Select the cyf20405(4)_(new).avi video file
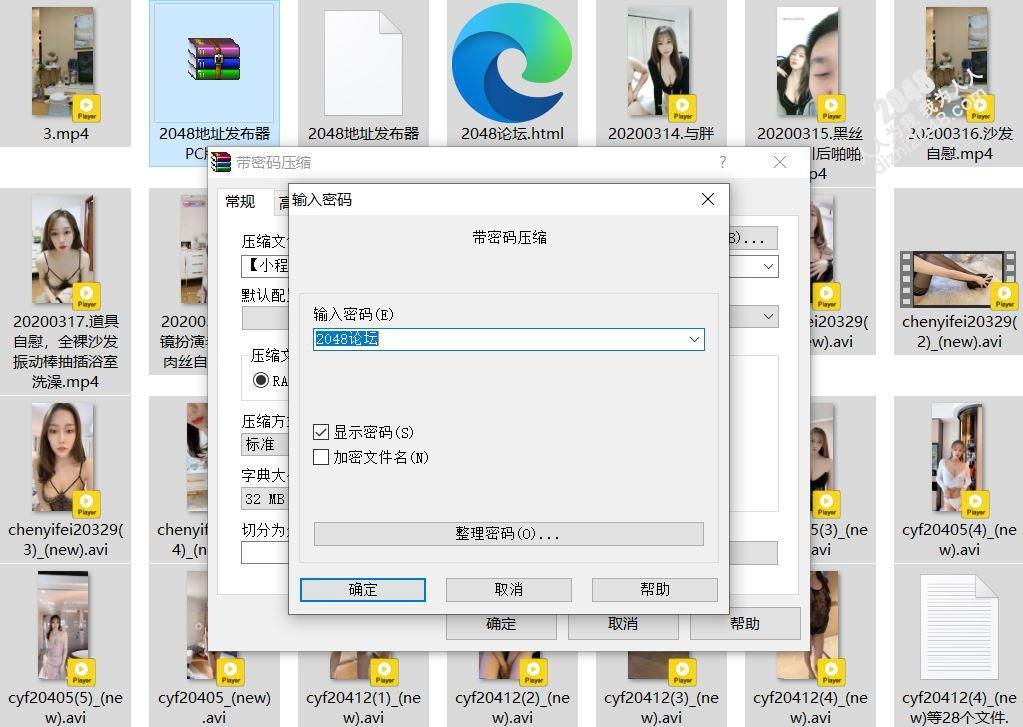This screenshot has width=1023, height=727. click(958, 460)
